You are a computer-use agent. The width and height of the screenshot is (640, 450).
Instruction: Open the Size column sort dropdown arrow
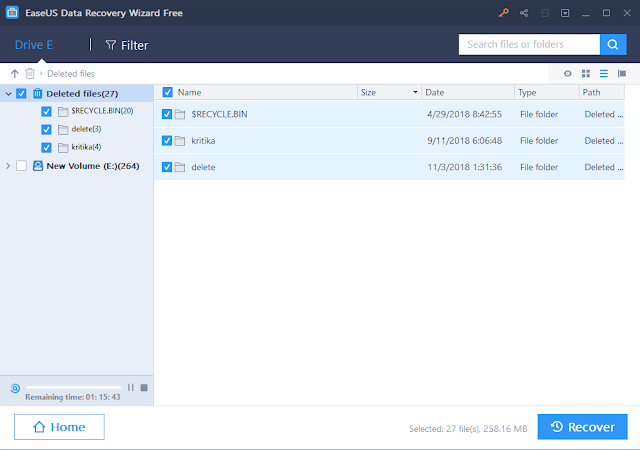pyautogui.click(x=415, y=92)
